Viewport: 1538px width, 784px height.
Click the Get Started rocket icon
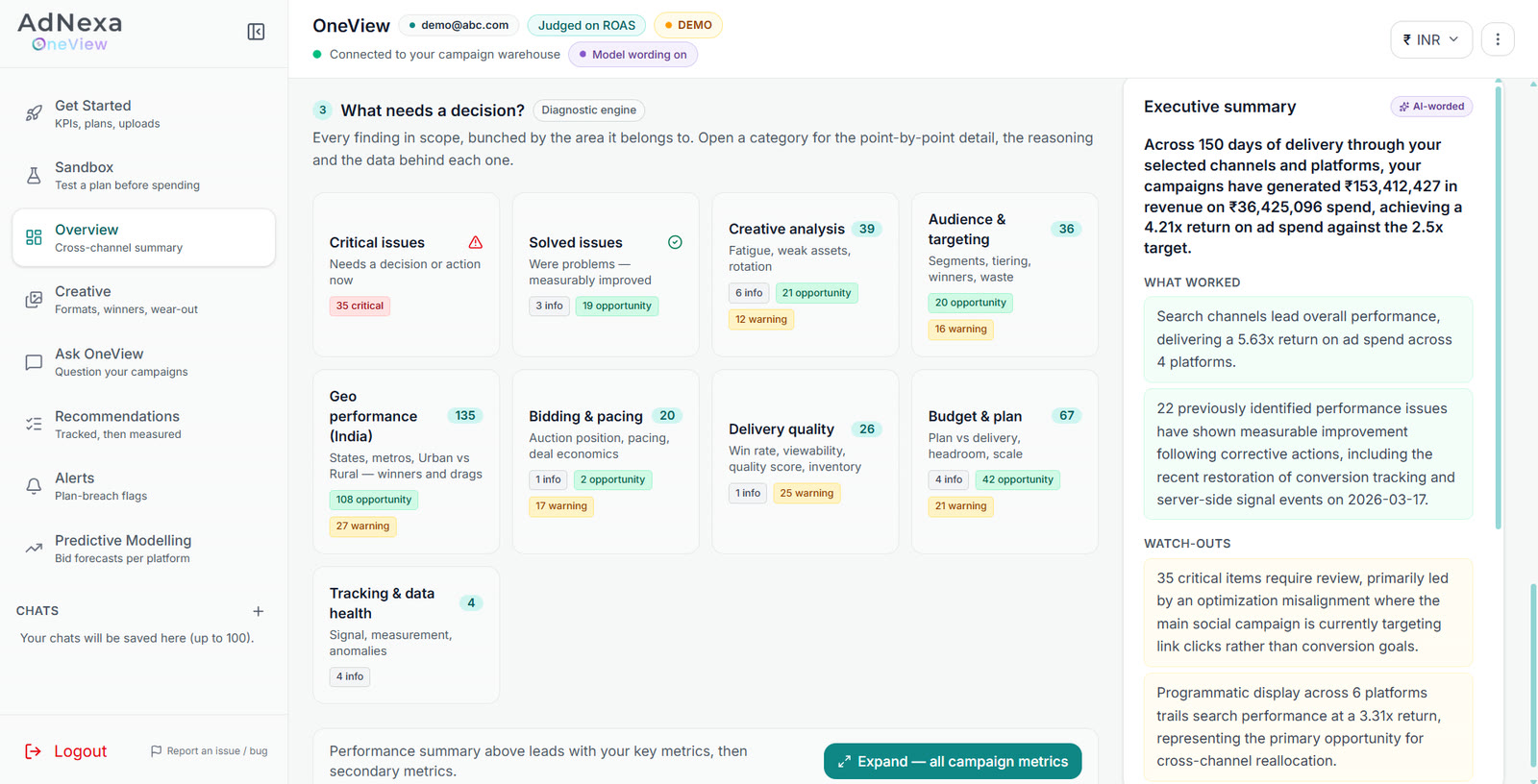tap(34, 113)
